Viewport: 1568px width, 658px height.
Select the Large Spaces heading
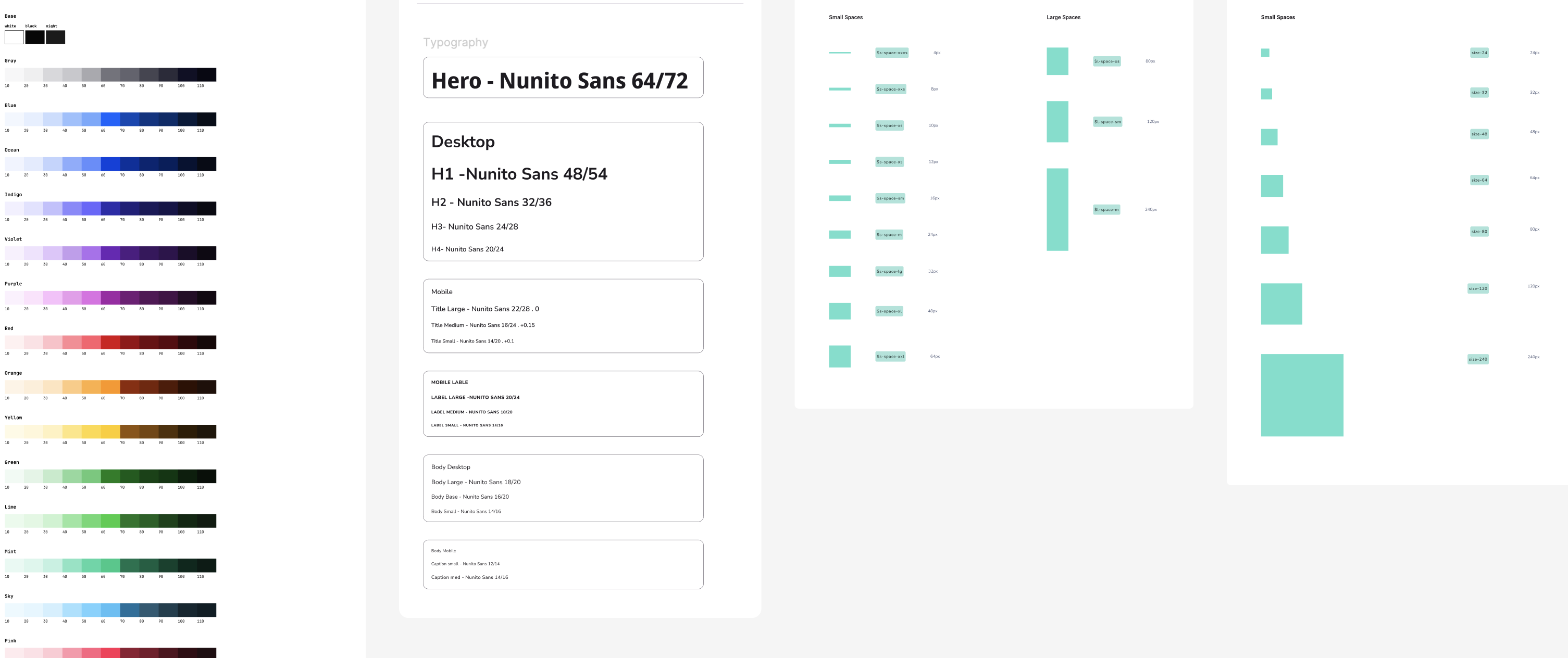click(x=1063, y=17)
